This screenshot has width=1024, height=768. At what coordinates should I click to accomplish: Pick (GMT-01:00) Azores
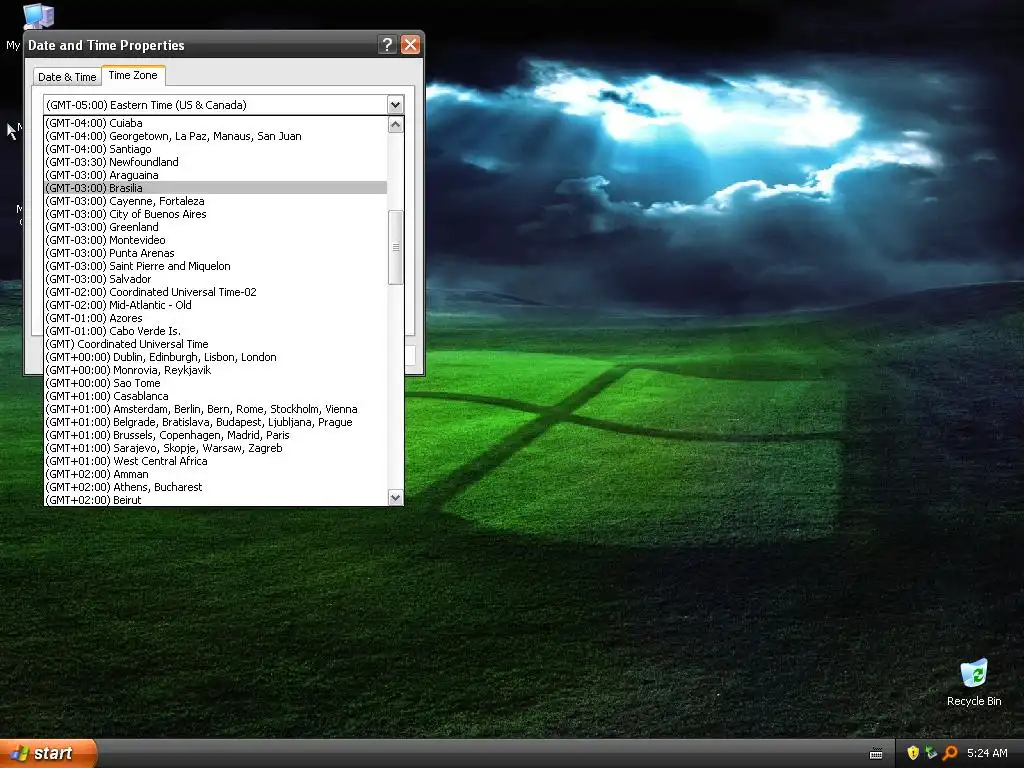[216, 318]
